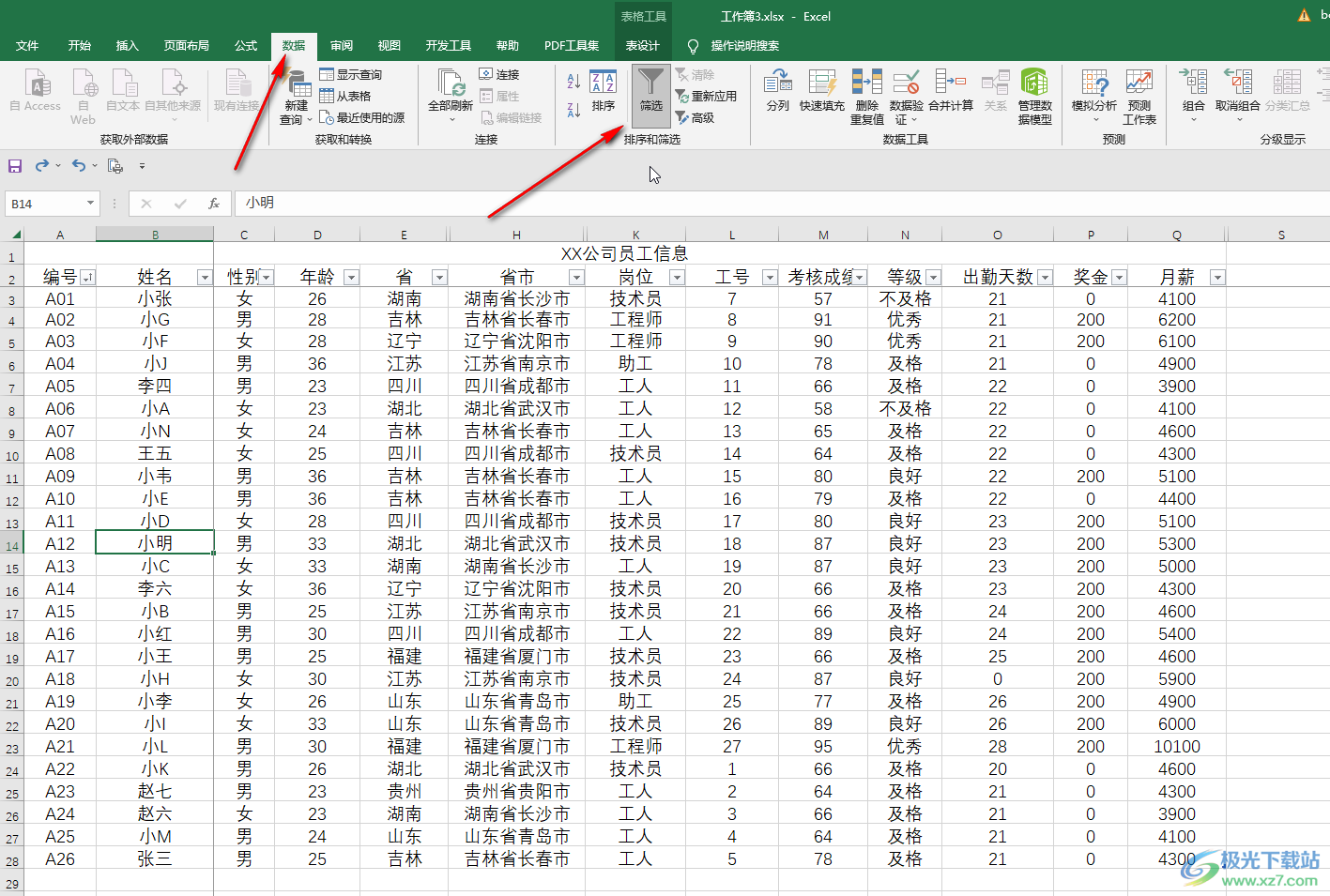Sort ascending with the A-Z icon
This screenshot has width=1330, height=896.
573,82
